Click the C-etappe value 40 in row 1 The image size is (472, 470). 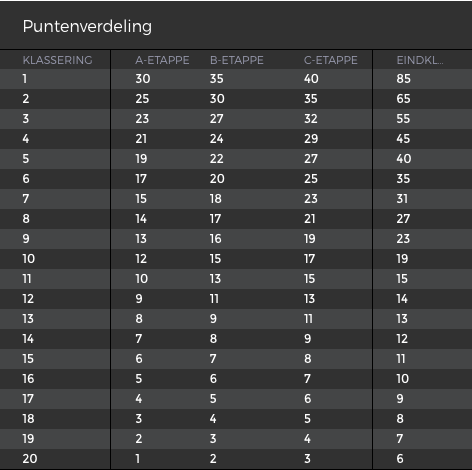311,79
